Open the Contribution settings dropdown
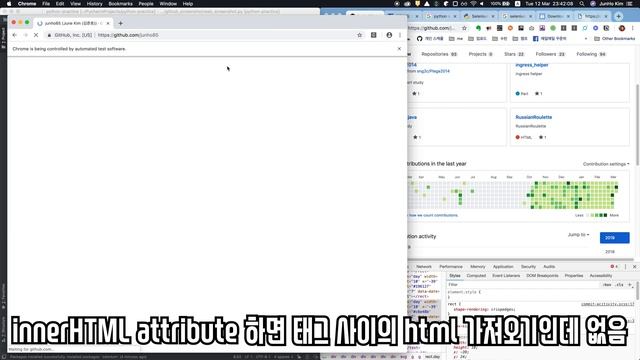 [x=606, y=164]
